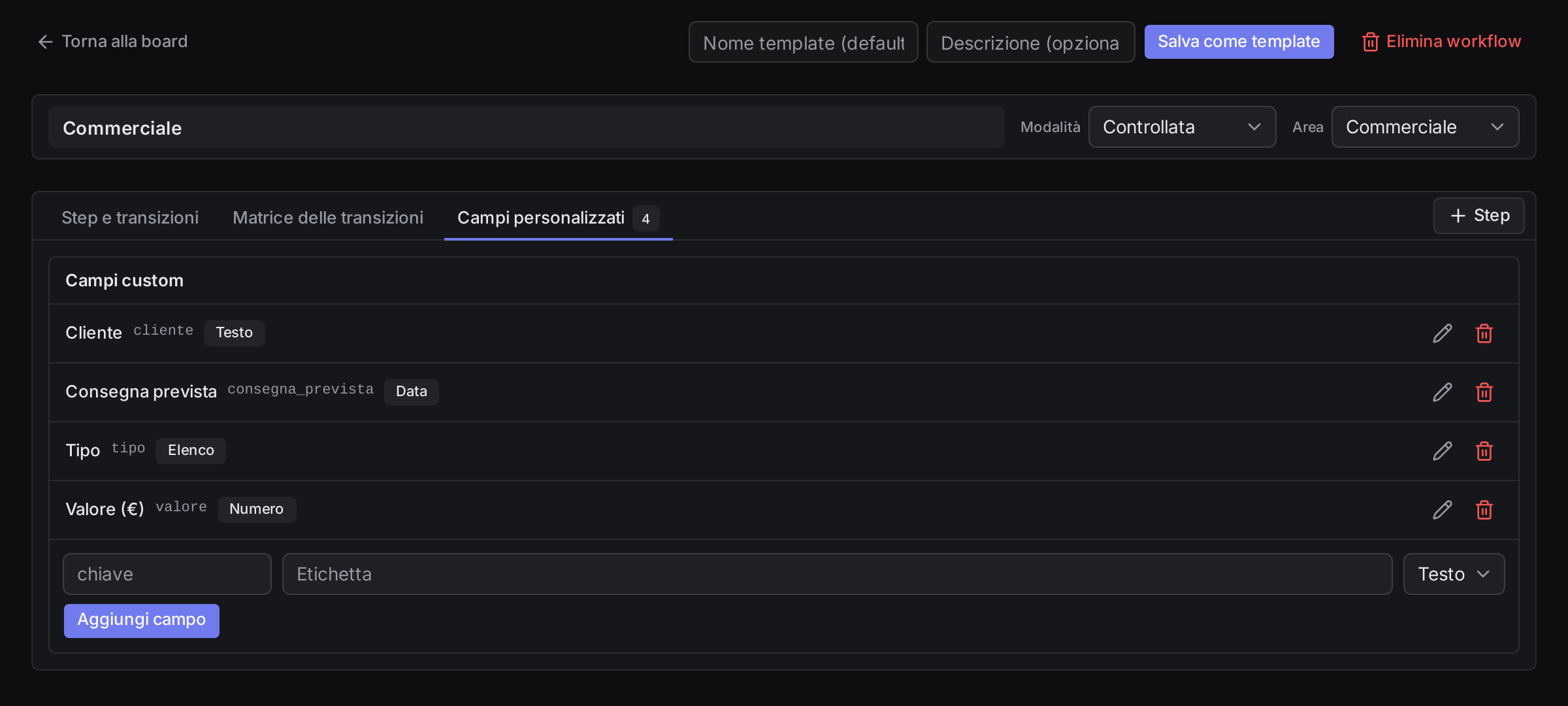1568x706 pixels.
Task: Edit the Cliente field with the pencil icon
Action: point(1443,333)
